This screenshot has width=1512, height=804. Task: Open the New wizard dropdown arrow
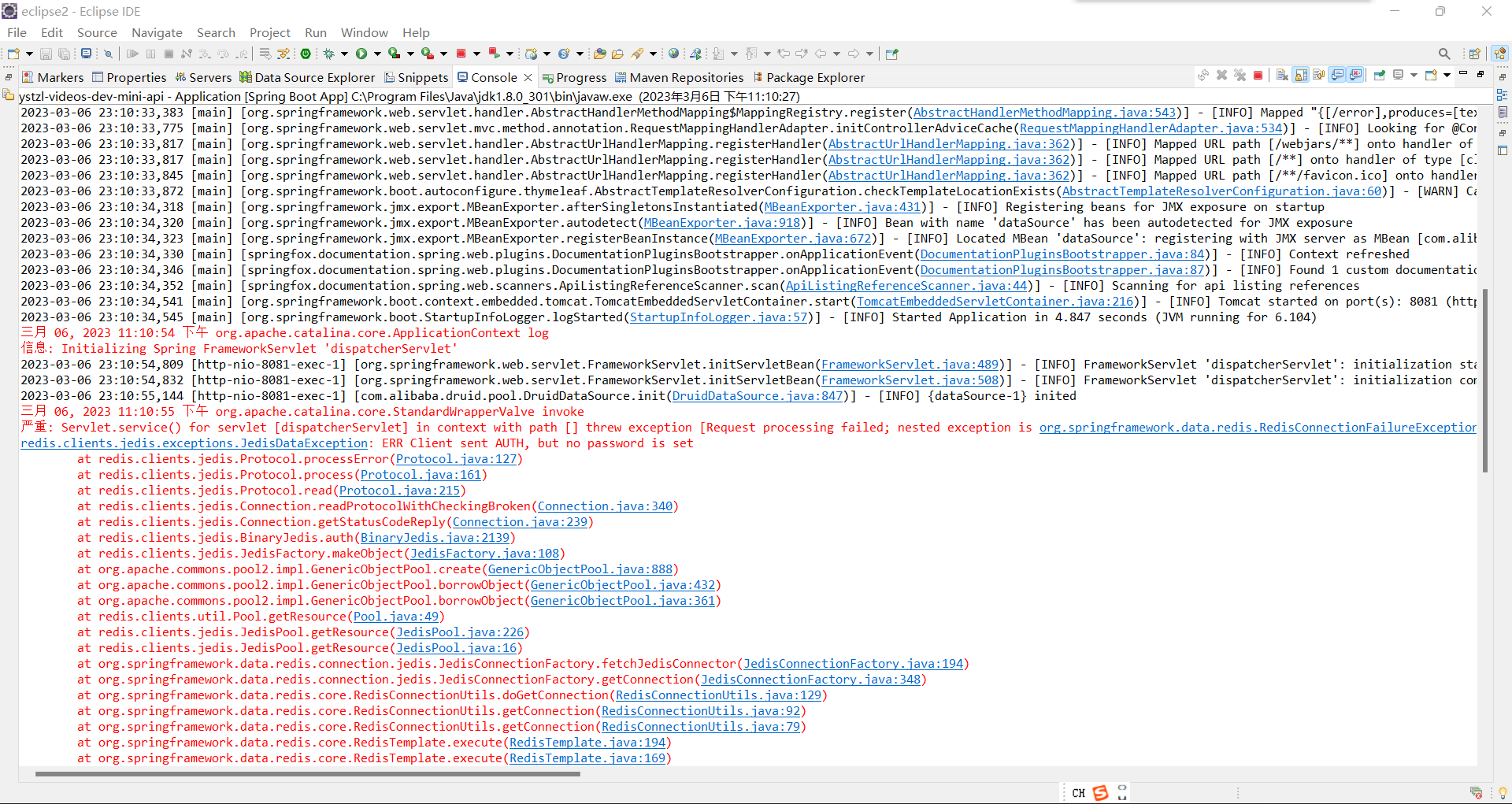[x=29, y=54]
